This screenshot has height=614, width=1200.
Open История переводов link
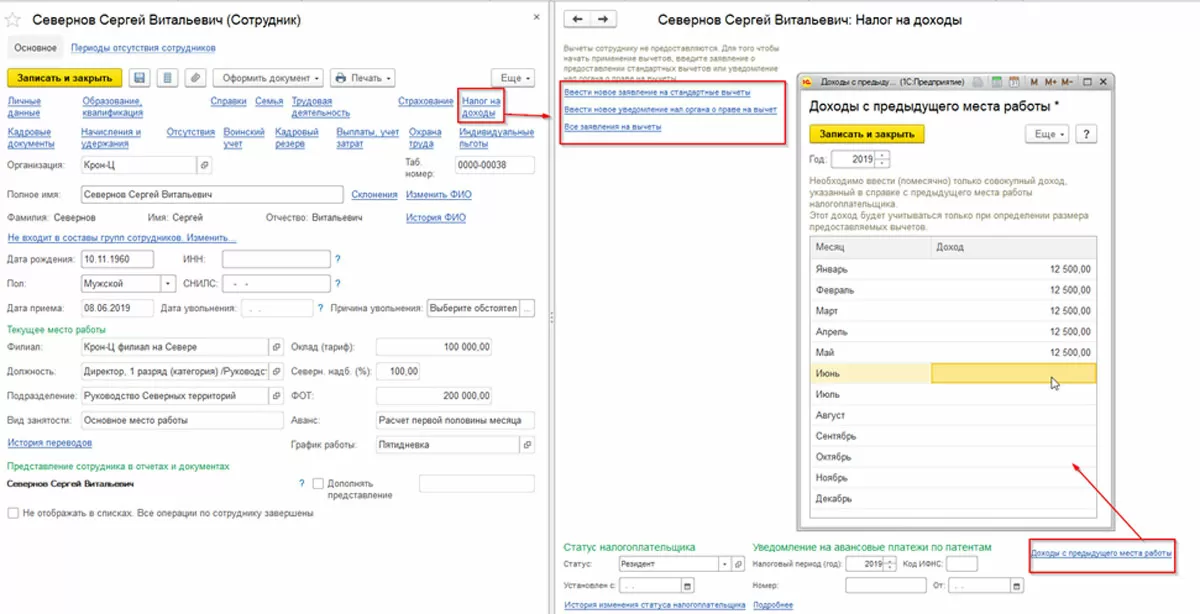pos(50,443)
